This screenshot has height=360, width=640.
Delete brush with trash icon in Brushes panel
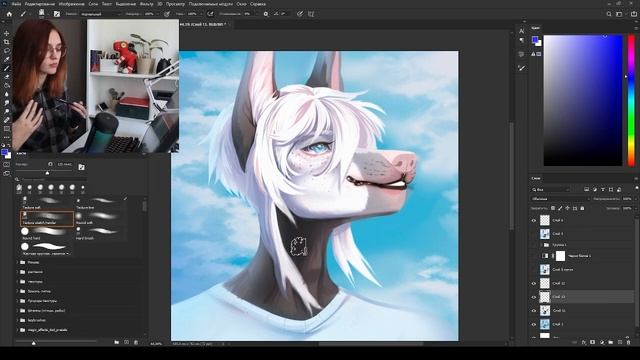[x=136, y=342]
